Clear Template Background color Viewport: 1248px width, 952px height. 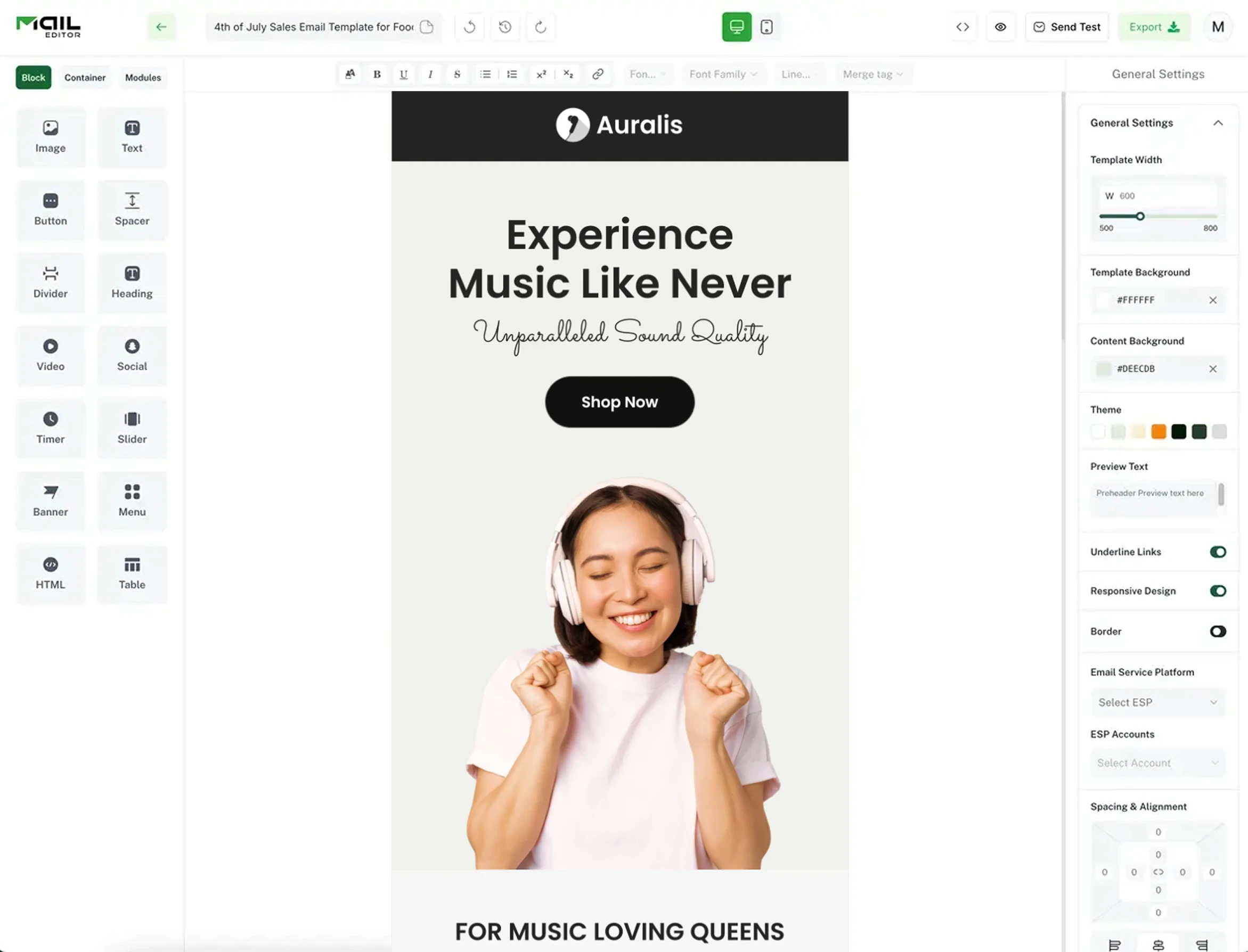(x=1212, y=300)
